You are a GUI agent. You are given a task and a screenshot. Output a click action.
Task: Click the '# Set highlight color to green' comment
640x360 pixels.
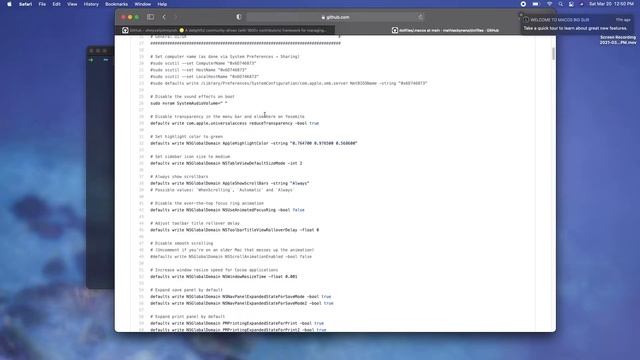[x=186, y=136]
